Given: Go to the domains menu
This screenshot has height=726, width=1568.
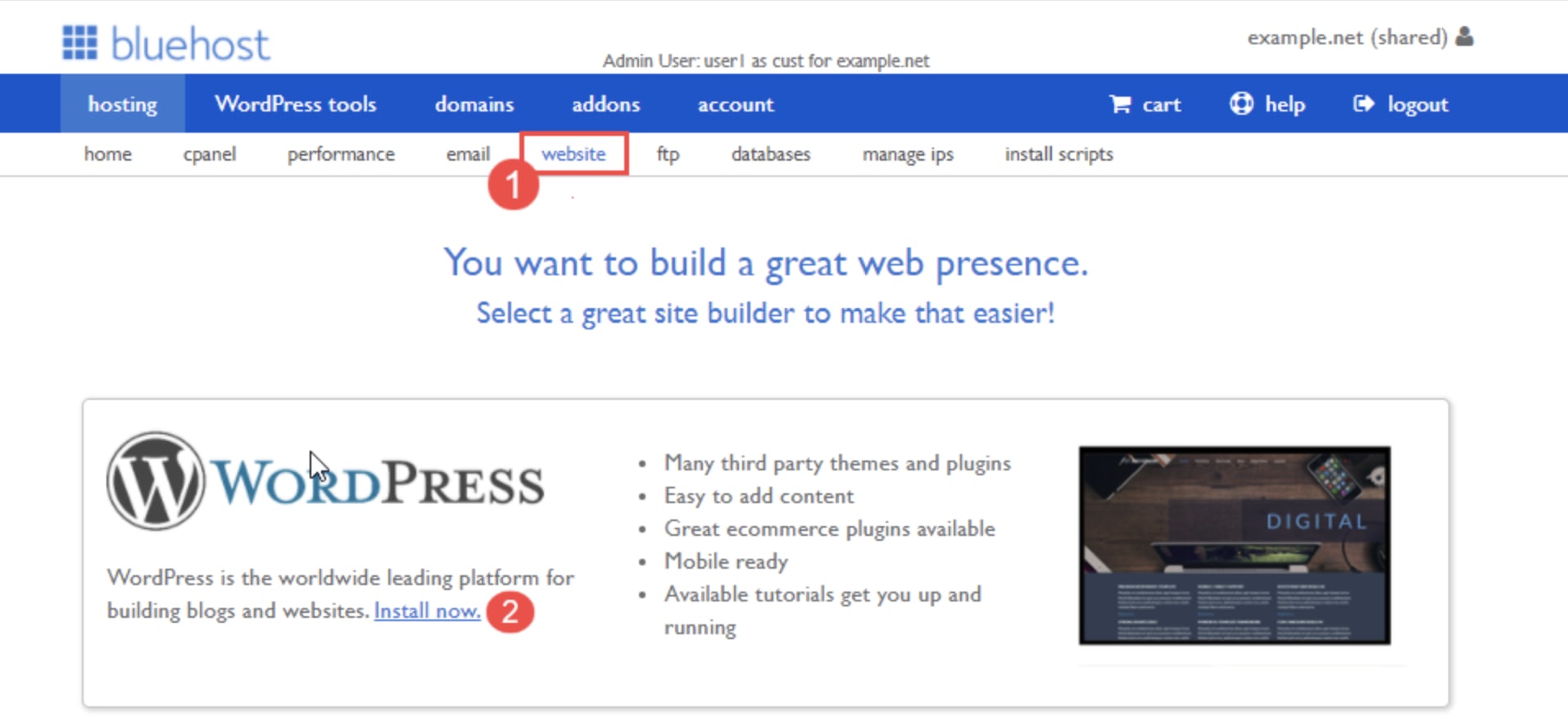Looking at the screenshot, I should 474,104.
